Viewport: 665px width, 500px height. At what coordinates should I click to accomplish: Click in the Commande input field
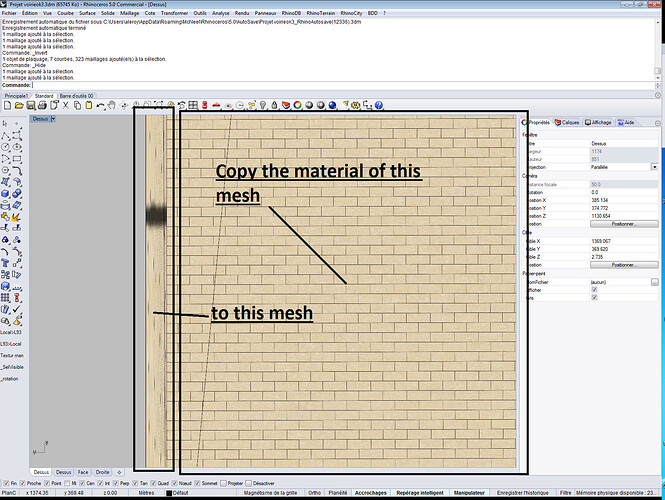tap(342, 85)
